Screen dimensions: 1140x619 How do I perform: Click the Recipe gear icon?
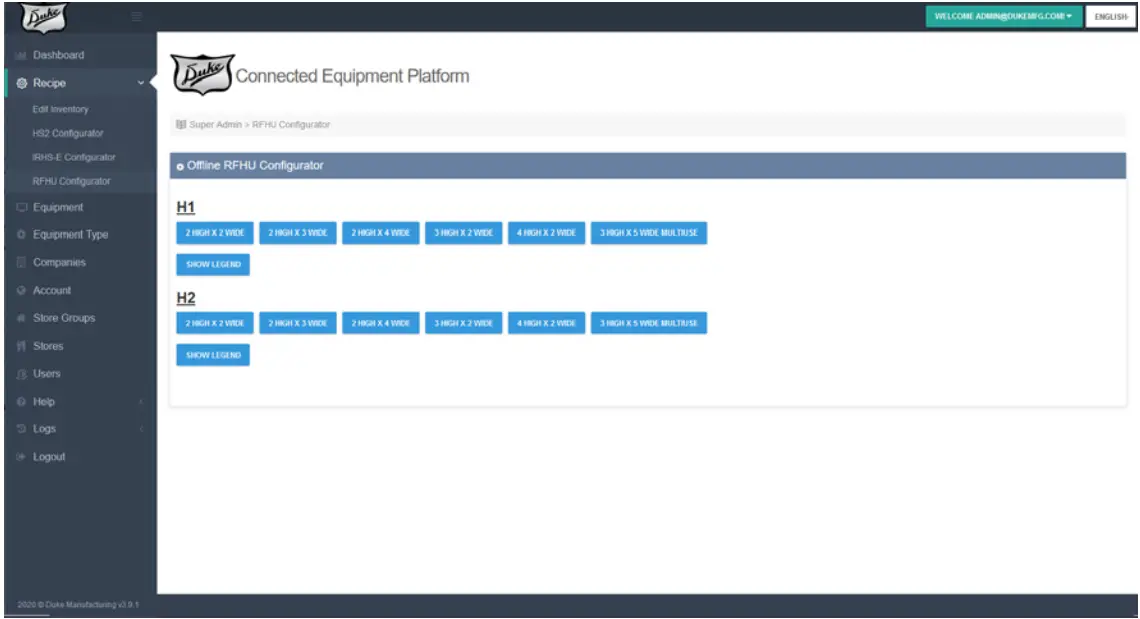[x=22, y=84]
